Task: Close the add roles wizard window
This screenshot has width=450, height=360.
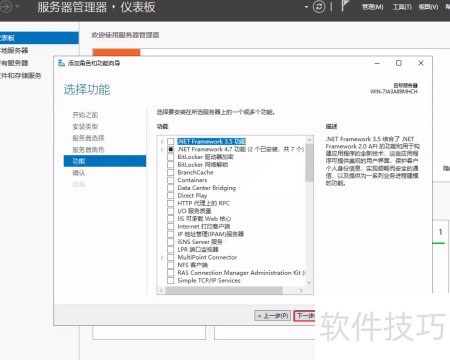Action: point(421,63)
